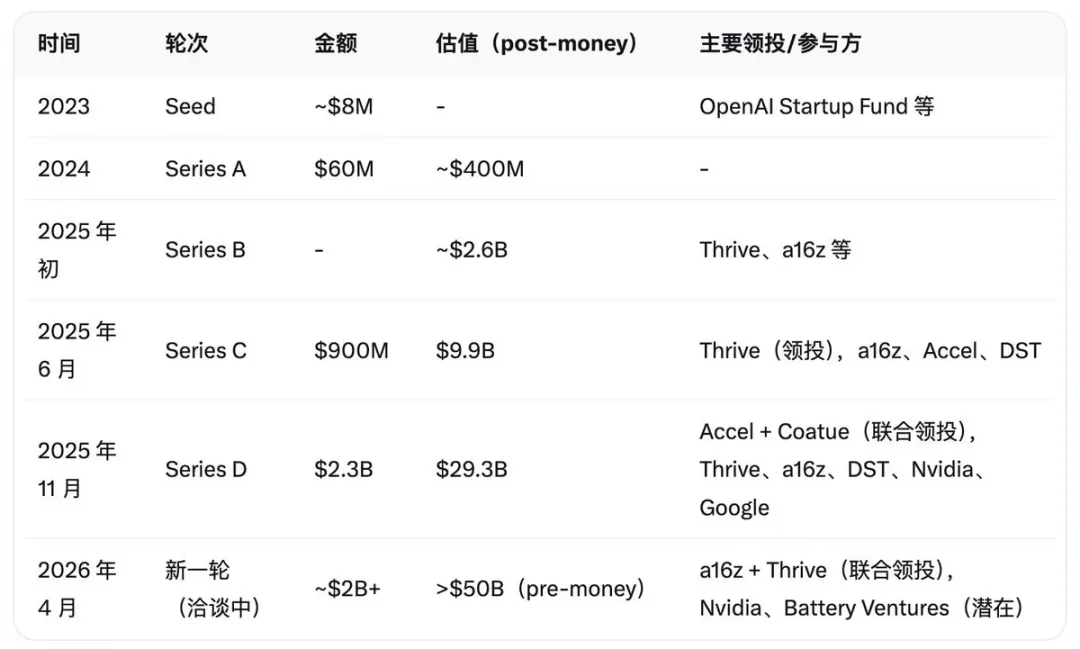Click the Series B round cell
This screenshot has width=1080, height=649.
(x=205, y=249)
